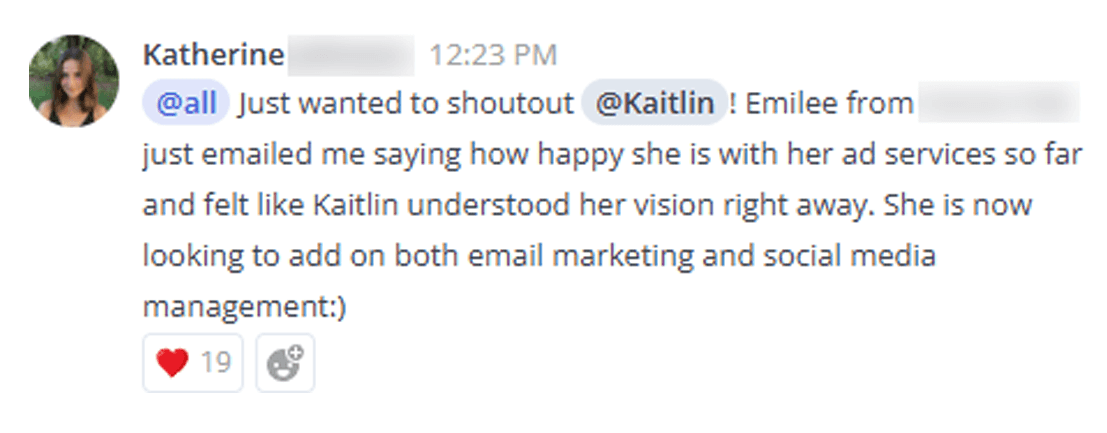This screenshot has height=433, width=1107.
Task: Open the add reaction emoji picker
Action: tap(285, 363)
